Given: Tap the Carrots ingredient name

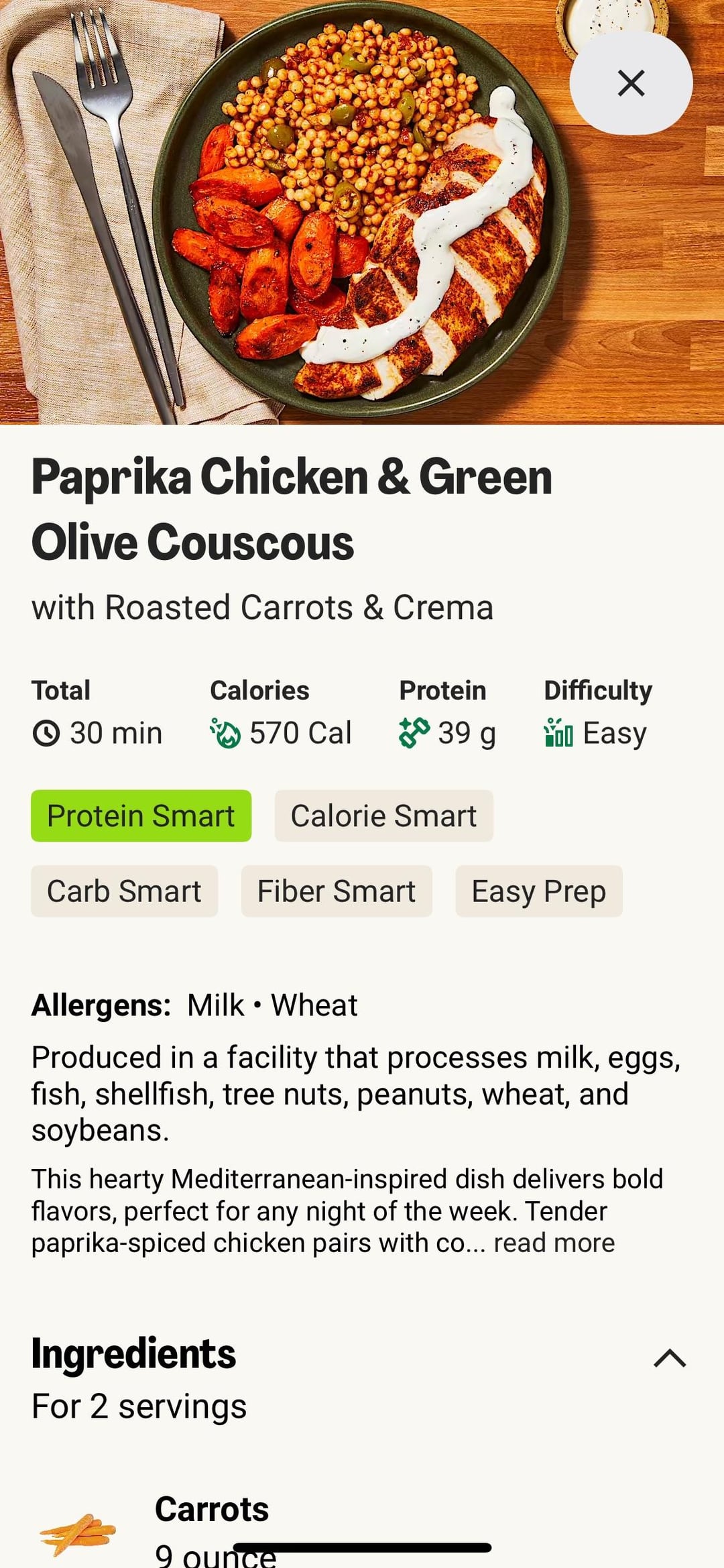Looking at the screenshot, I should [212, 1509].
